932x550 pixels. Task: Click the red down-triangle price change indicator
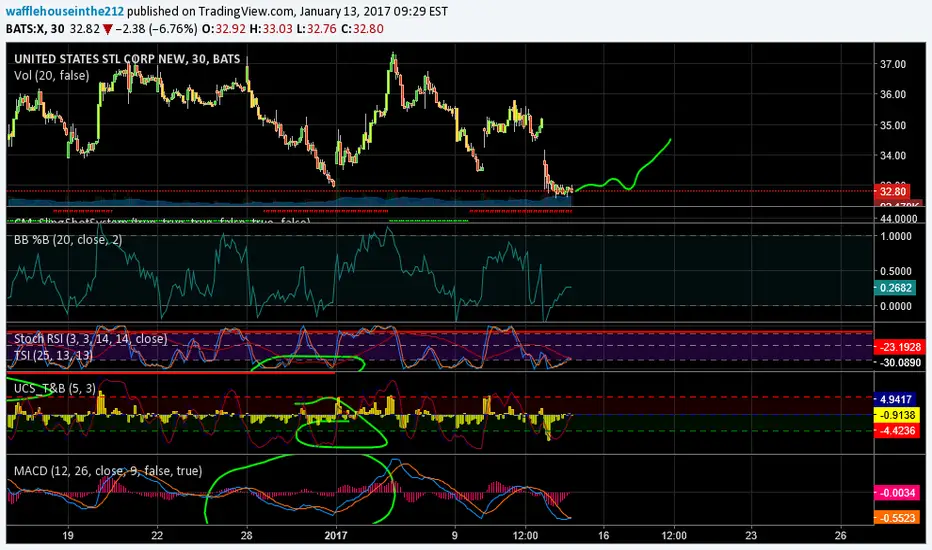107,29
